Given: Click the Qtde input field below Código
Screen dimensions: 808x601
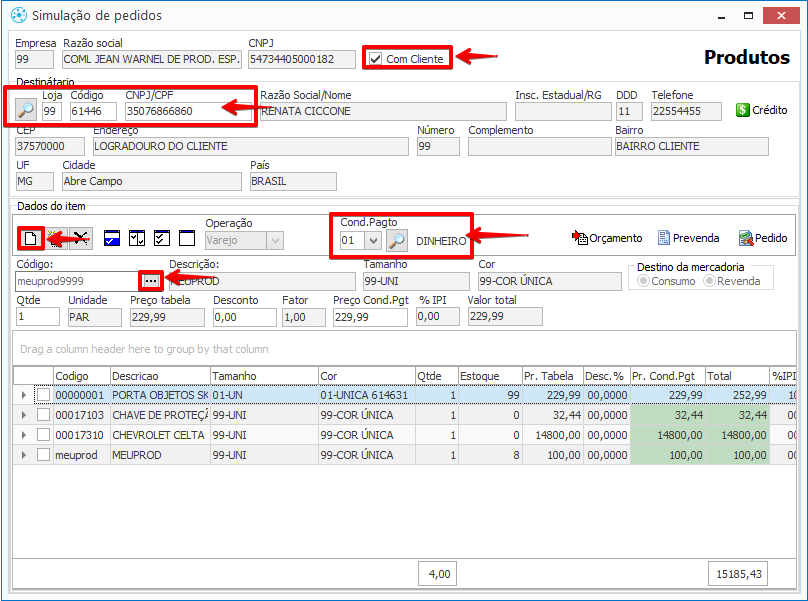Looking at the screenshot, I should tap(38, 316).
